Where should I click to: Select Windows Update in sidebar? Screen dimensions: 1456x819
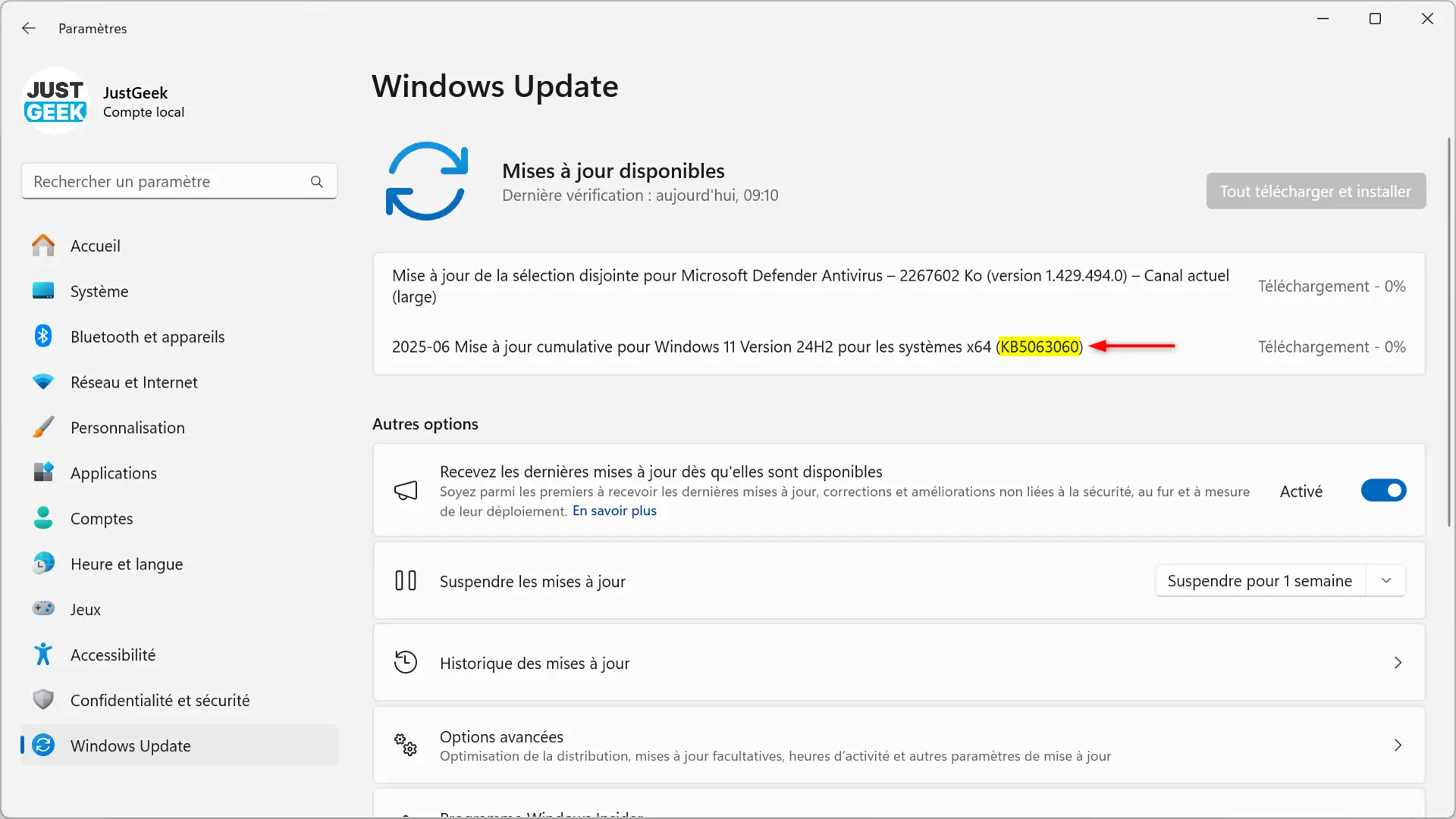(179, 745)
